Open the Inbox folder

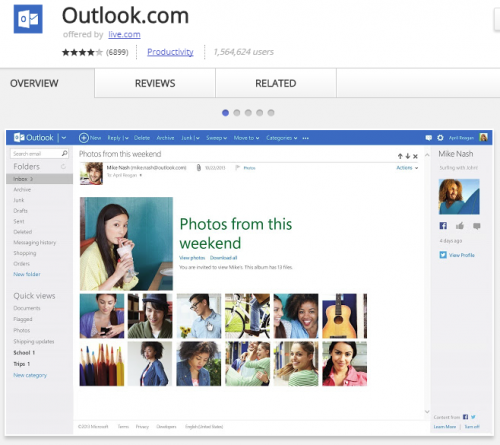point(39,179)
